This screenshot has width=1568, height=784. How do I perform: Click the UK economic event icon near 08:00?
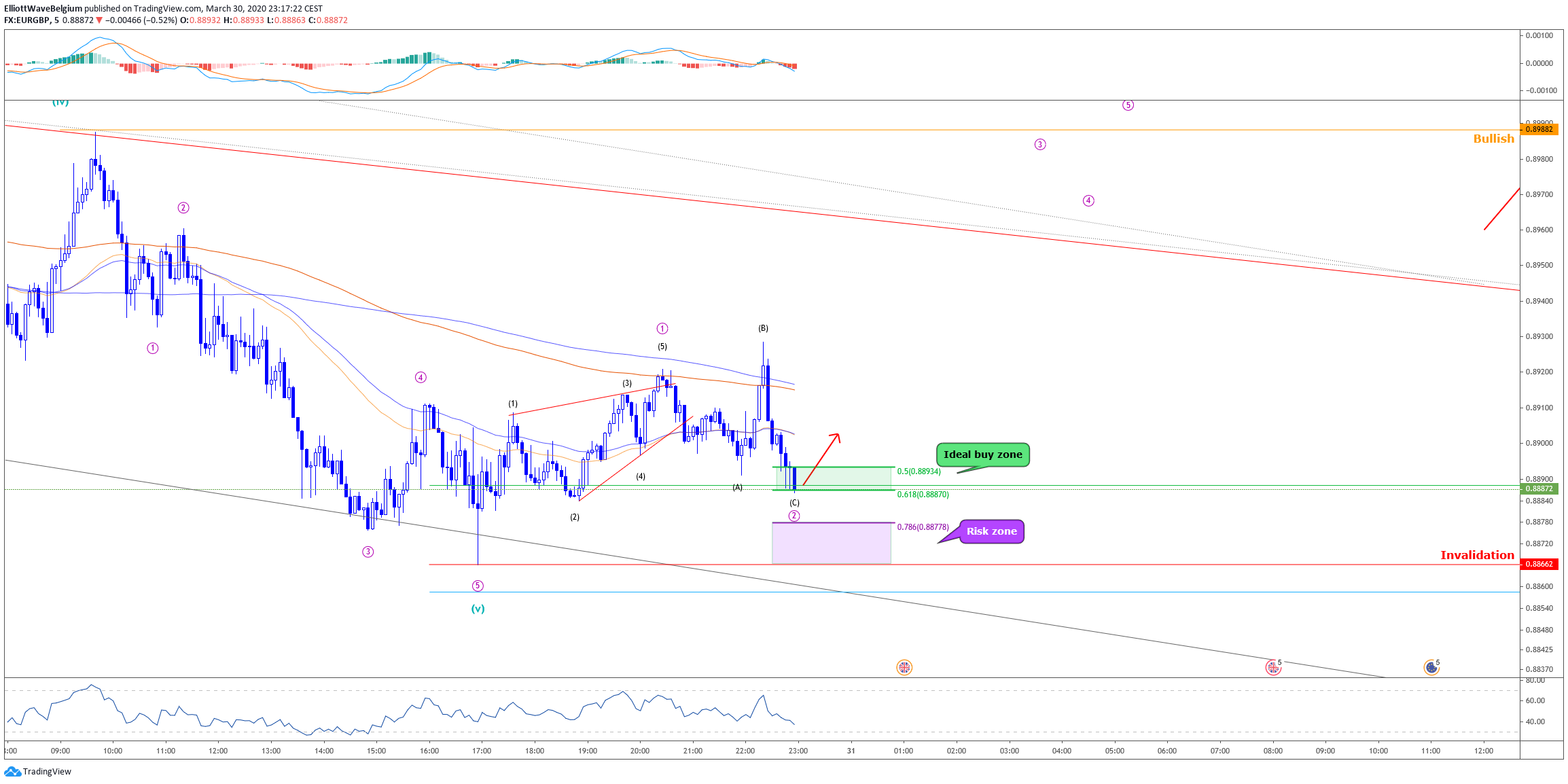1273,668
